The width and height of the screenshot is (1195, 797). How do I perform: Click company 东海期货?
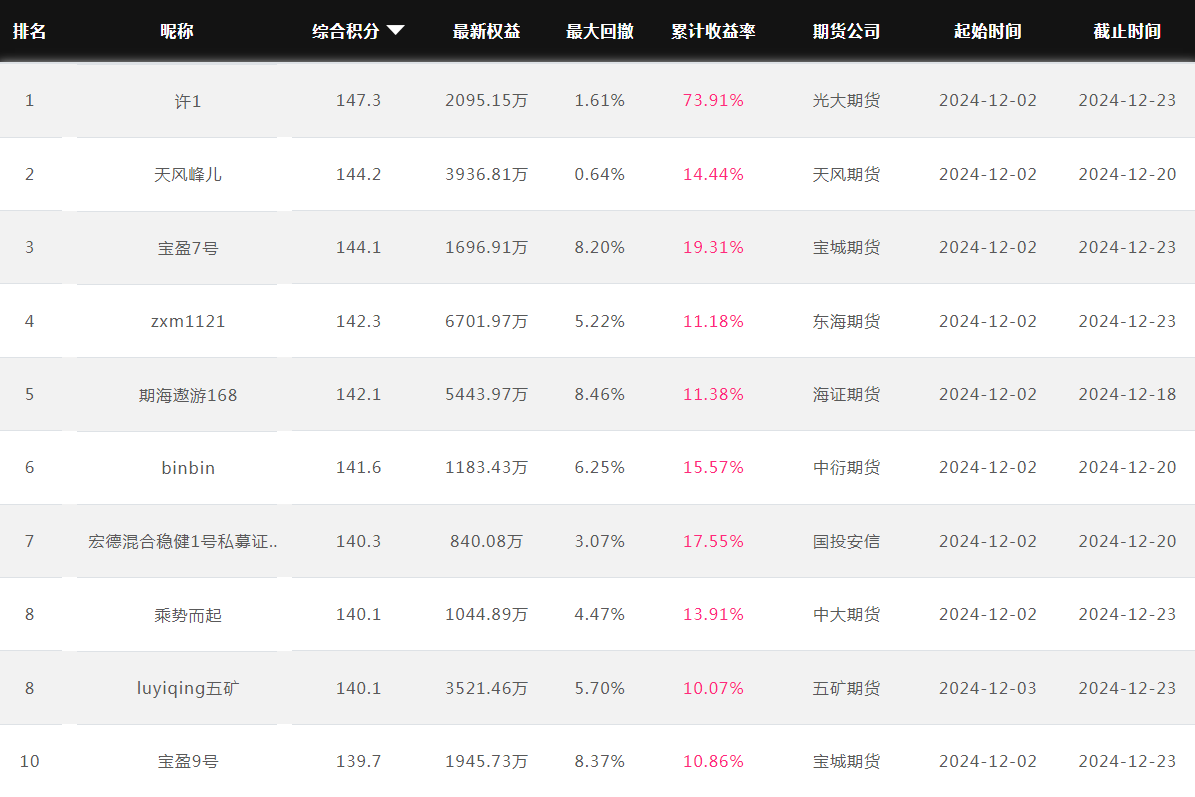point(847,322)
